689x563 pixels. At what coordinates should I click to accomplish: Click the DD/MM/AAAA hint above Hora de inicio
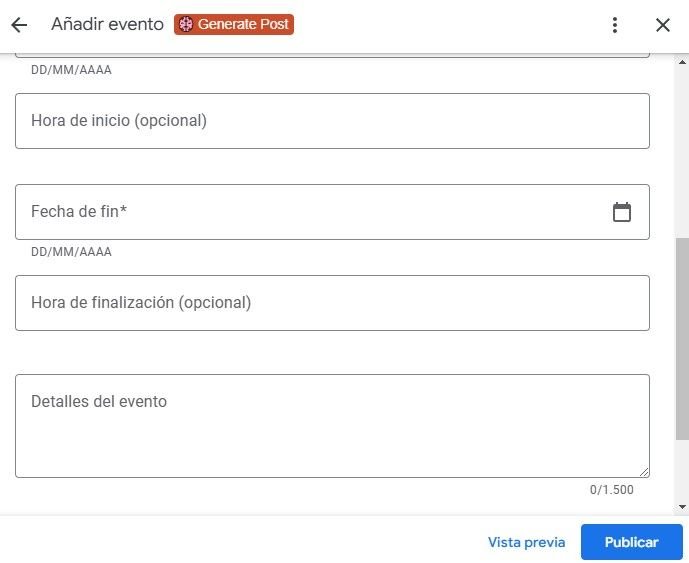pos(71,70)
